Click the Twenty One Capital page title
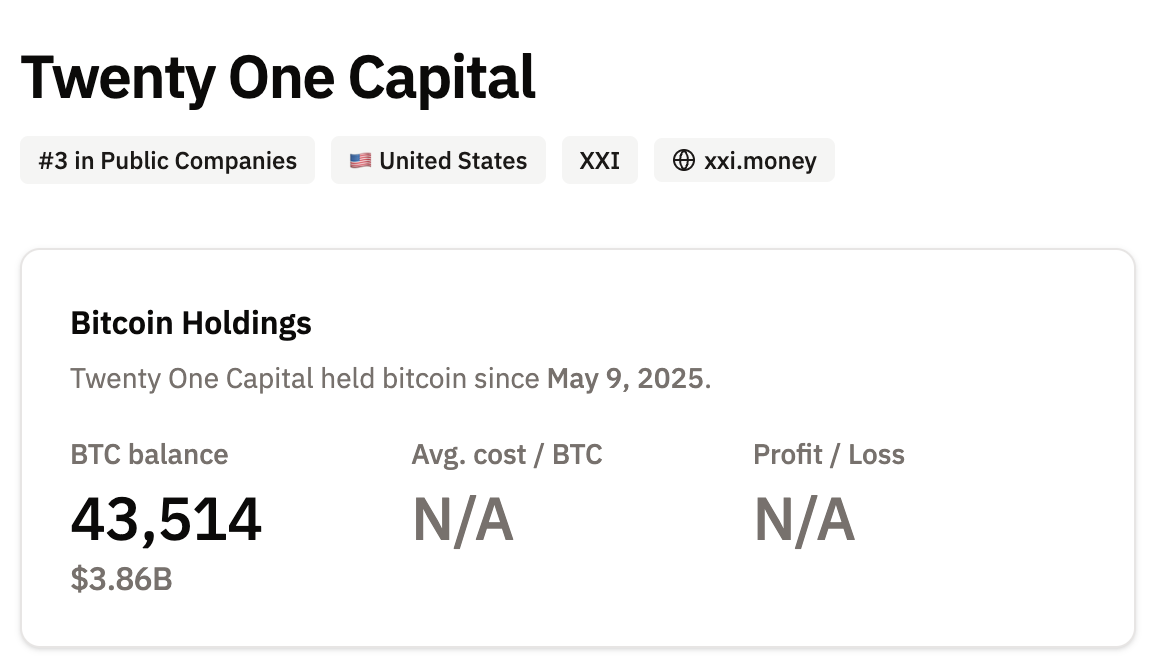 (x=278, y=77)
